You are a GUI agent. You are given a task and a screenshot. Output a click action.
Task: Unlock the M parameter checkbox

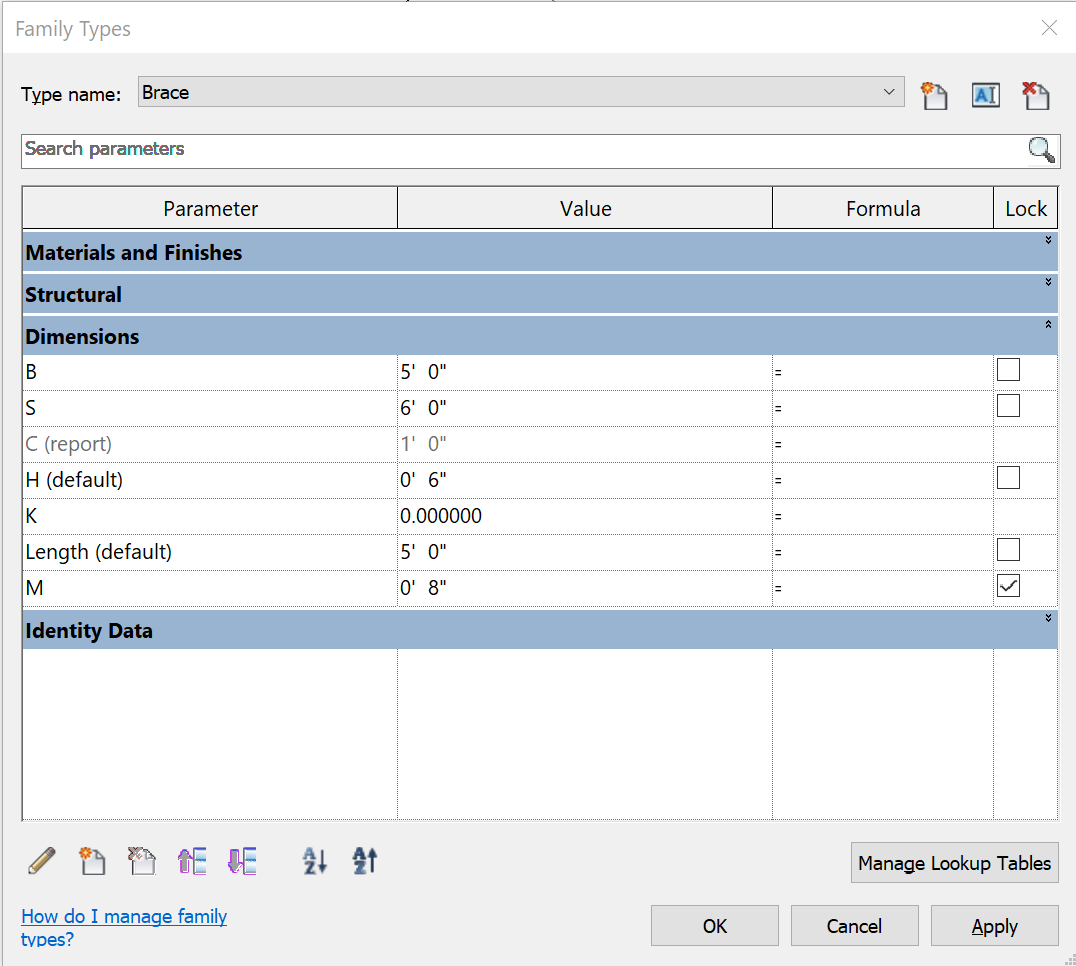(x=1008, y=585)
